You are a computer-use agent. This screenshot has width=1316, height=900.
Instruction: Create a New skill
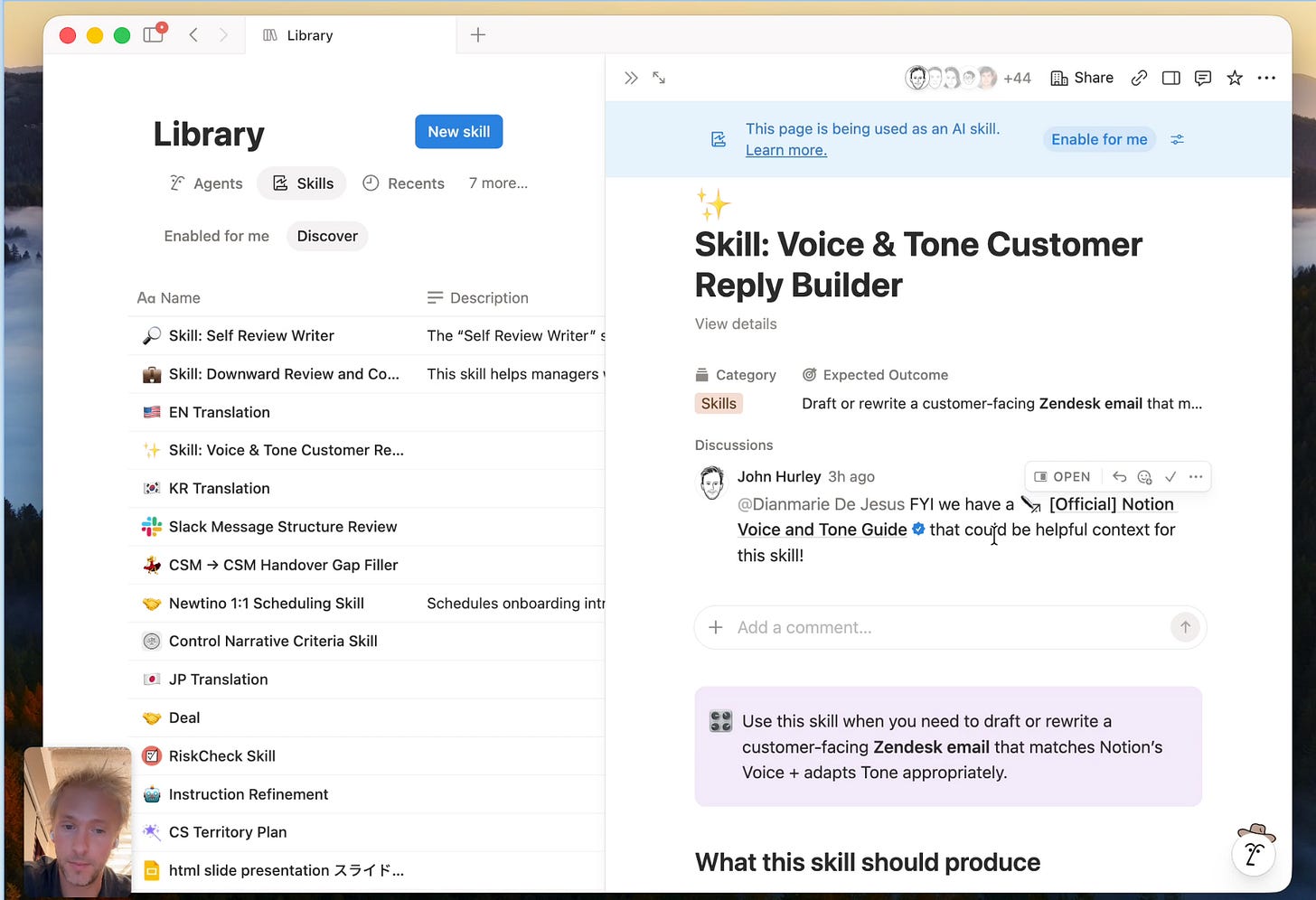(x=459, y=132)
